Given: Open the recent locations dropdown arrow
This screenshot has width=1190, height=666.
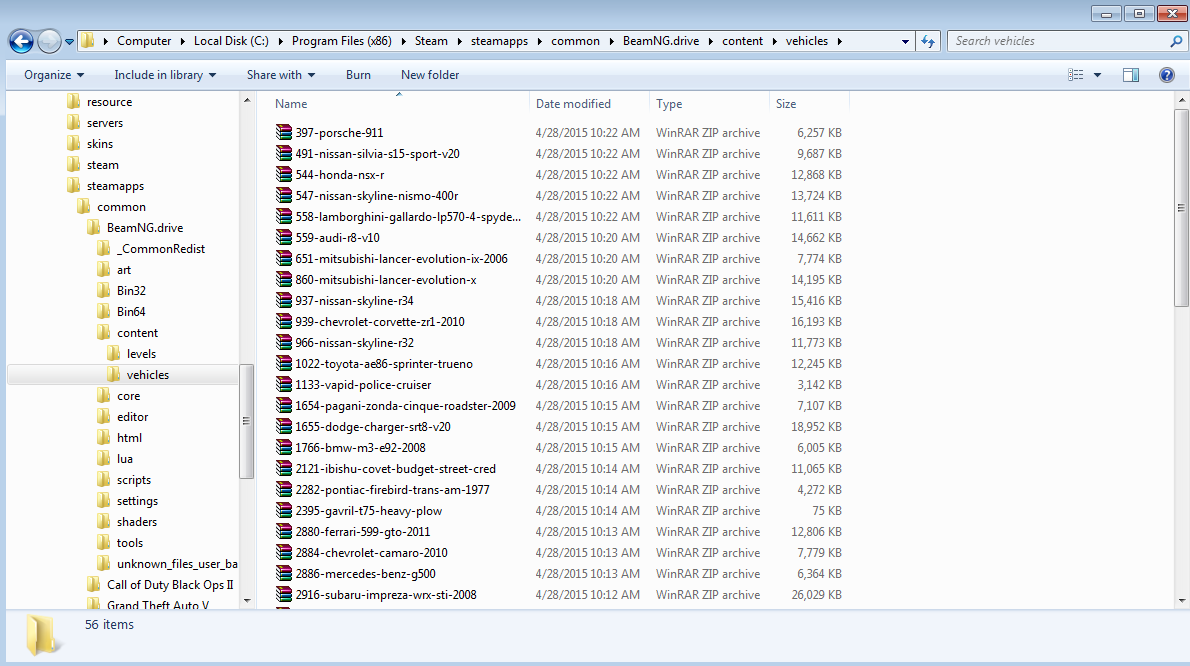Looking at the screenshot, I should (69, 42).
